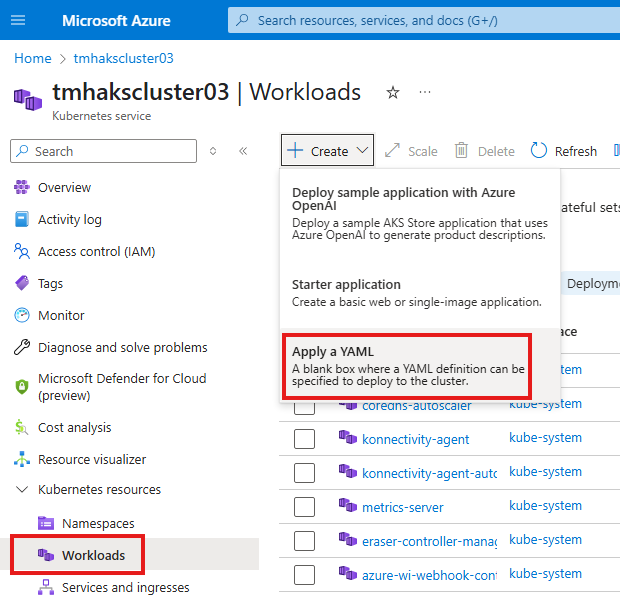Click the Namespaces icon

tap(46, 523)
